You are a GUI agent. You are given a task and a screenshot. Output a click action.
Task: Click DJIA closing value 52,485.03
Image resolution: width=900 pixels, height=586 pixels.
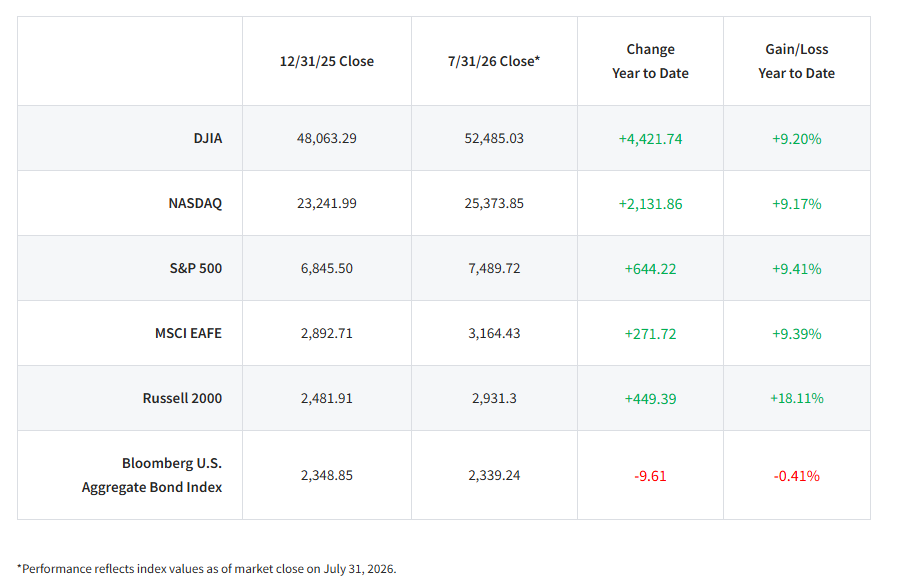tap(494, 138)
